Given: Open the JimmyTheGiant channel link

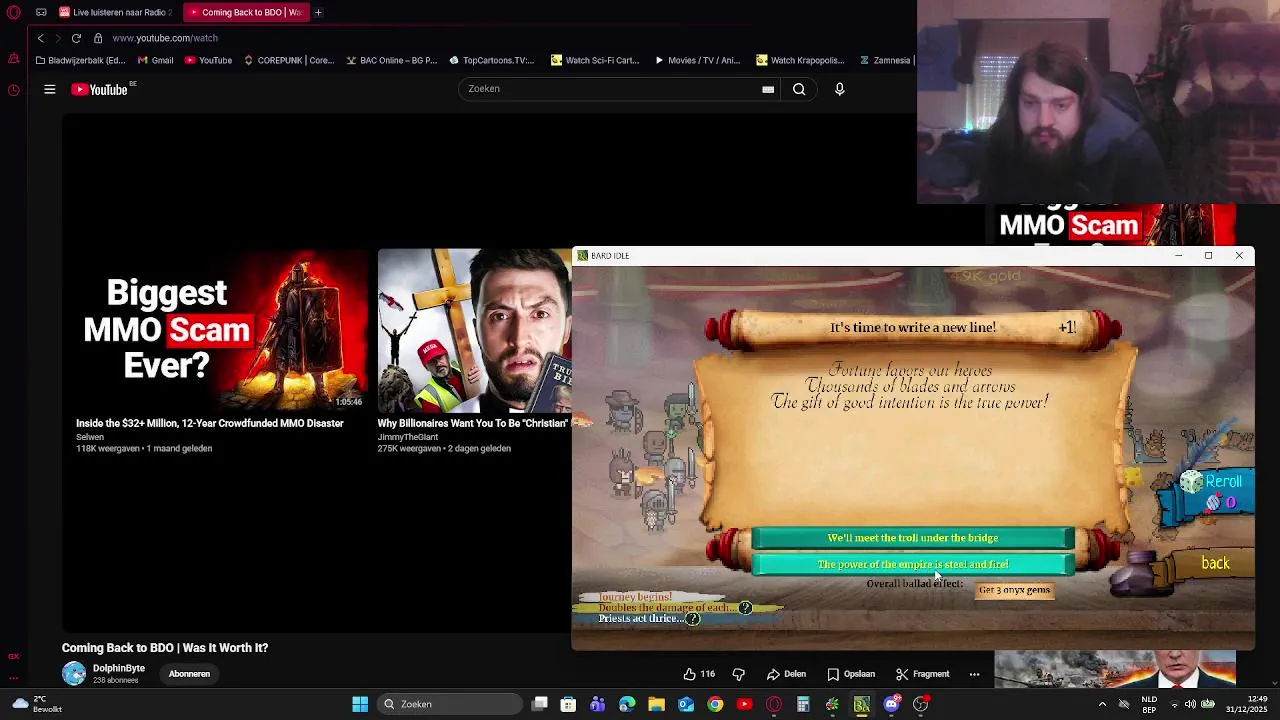Looking at the screenshot, I should [x=408, y=437].
